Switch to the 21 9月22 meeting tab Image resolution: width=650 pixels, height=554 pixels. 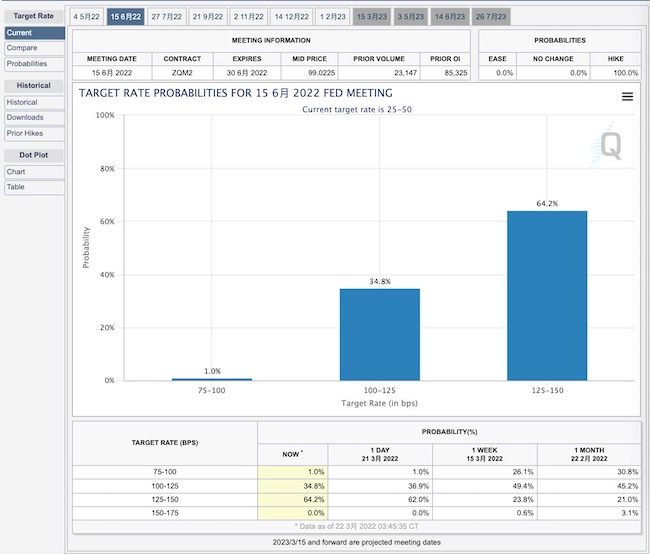pyautogui.click(x=208, y=16)
